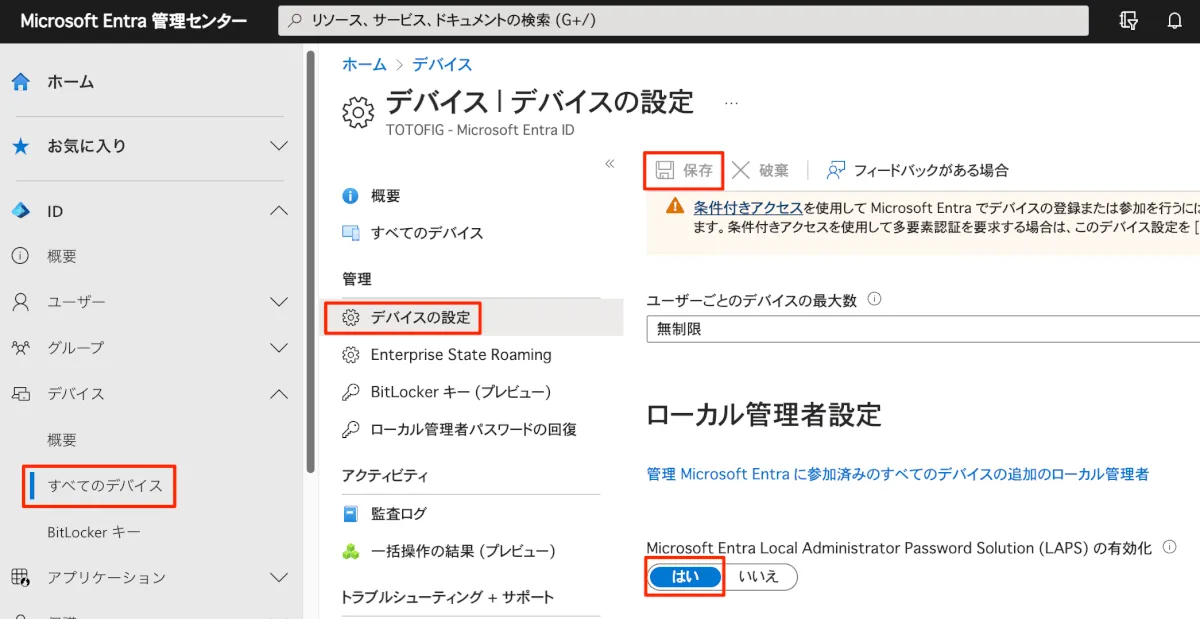Click the ローカル管理者パスワードの回復 key icon
Image resolution: width=1200 pixels, height=619 pixels.
350,430
